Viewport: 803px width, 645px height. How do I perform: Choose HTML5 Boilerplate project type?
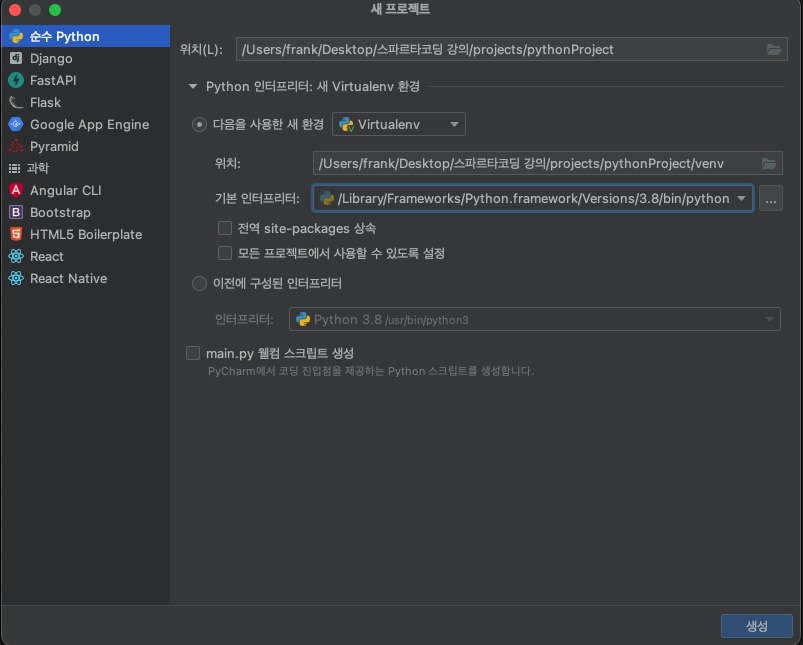click(x=86, y=234)
